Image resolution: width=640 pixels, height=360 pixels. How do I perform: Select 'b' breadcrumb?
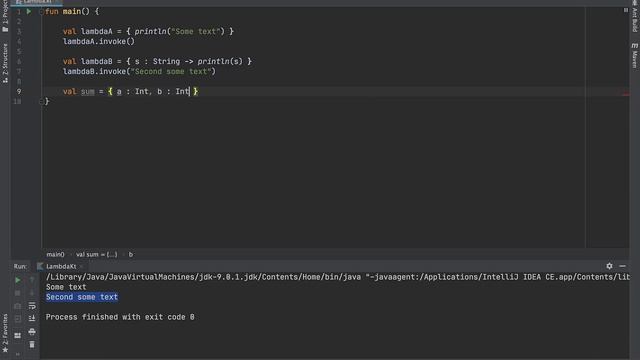131,254
